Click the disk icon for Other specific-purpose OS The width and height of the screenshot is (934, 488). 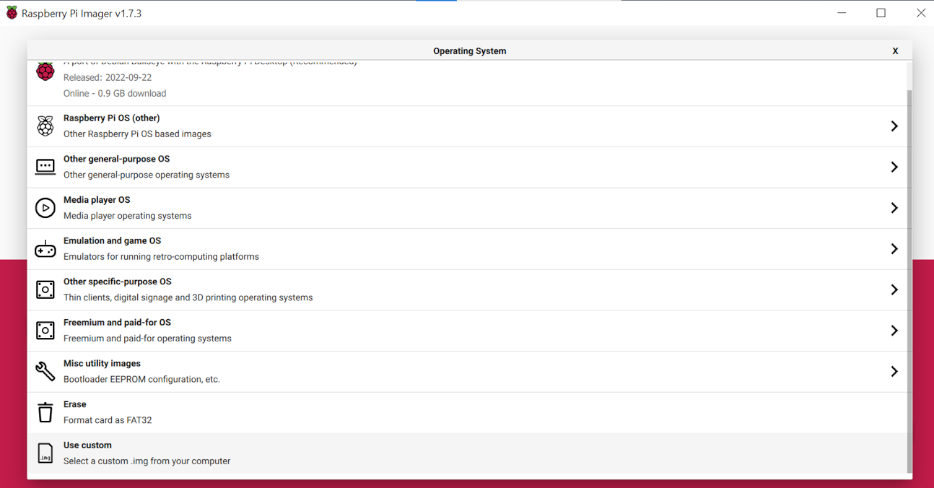(45, 290)
